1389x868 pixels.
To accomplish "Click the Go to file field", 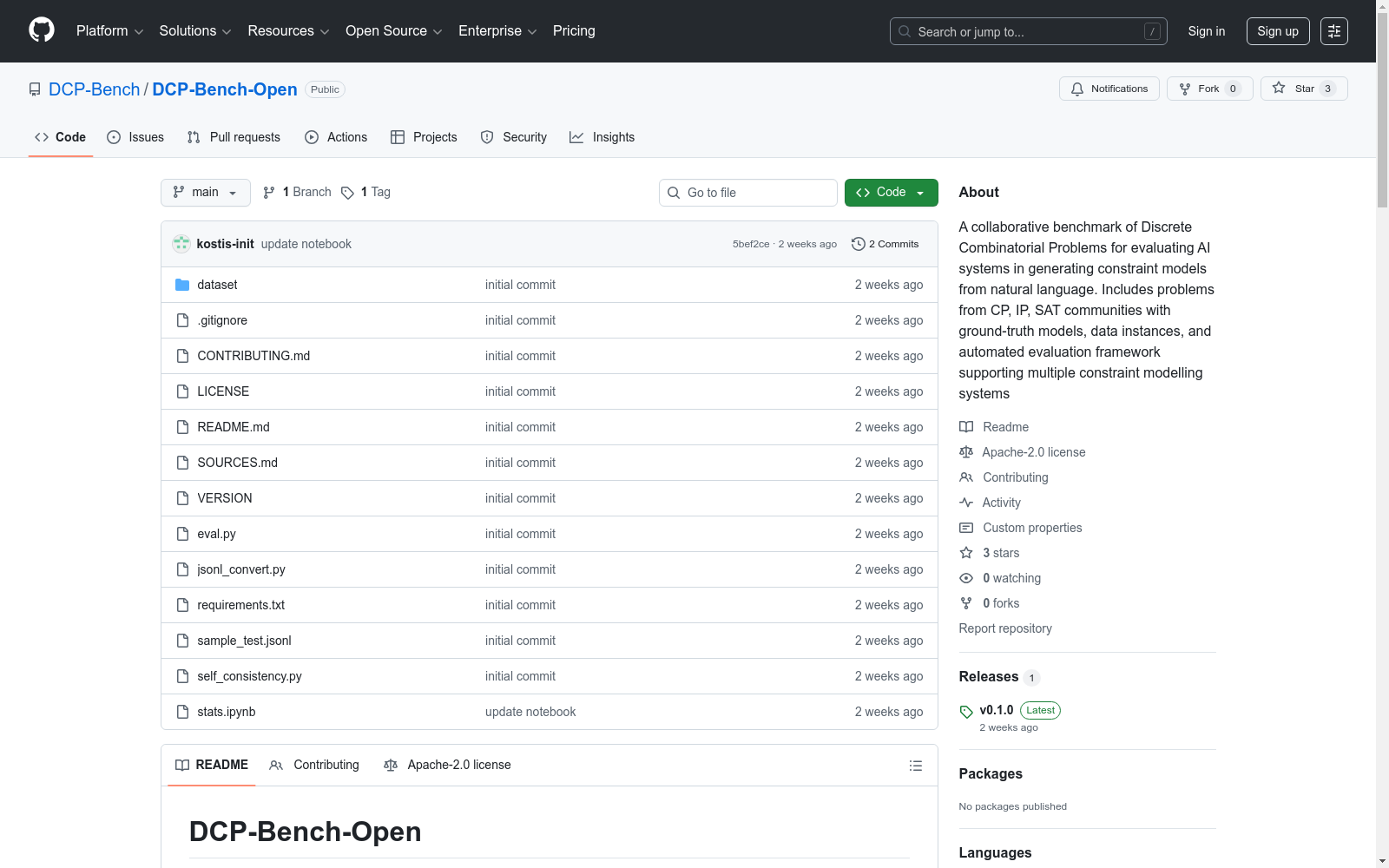I will tap(748, 193).
